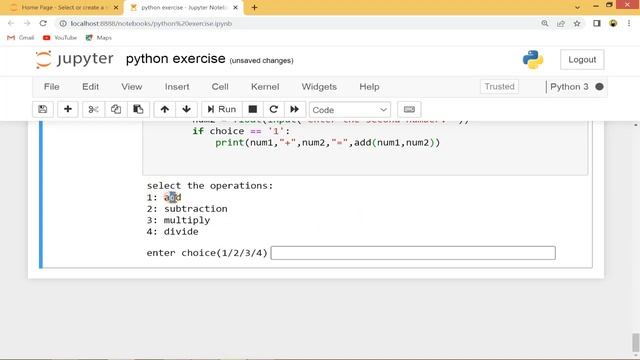Click output text 'select the operations:'
Viewport: 640px width, 360px height.
coord(210,186)
